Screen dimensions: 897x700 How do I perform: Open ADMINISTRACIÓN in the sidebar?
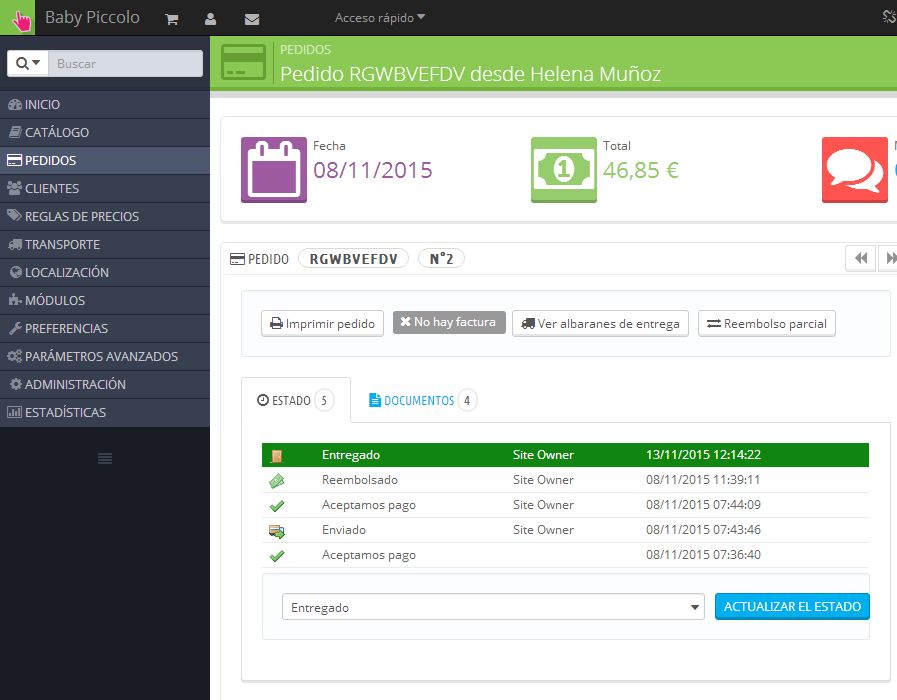tap(105, 385)
